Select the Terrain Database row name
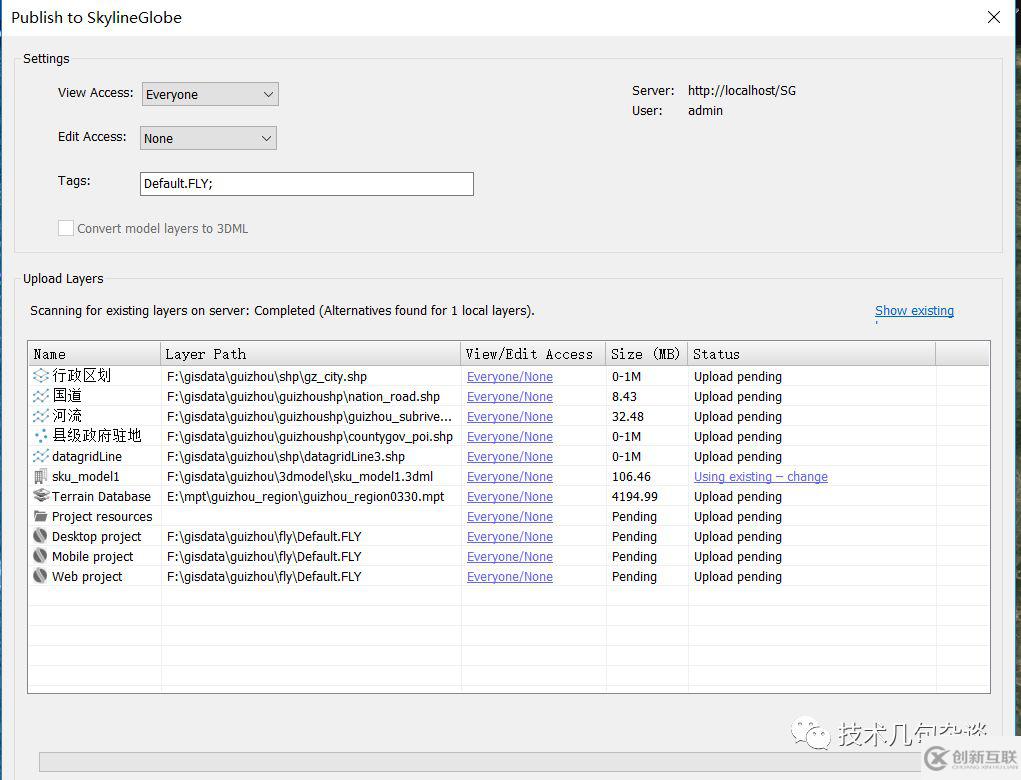This screenshot has height=780, width=1021. point(101,496)
